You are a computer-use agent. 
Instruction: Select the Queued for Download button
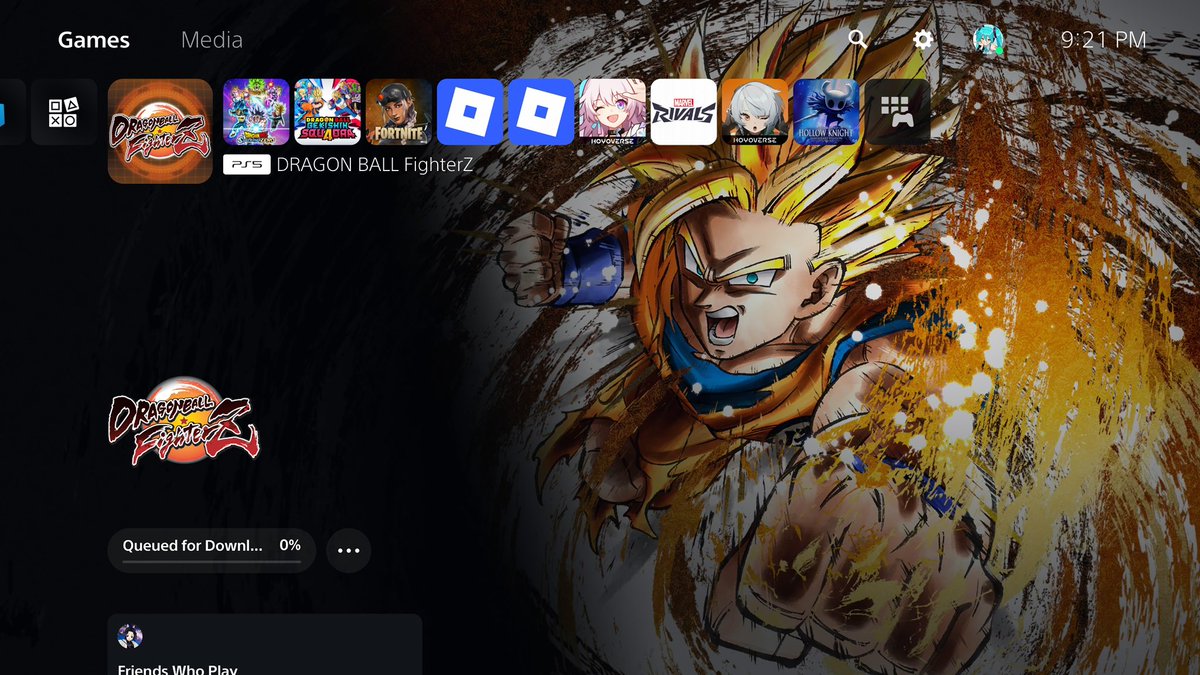[212, 550]
